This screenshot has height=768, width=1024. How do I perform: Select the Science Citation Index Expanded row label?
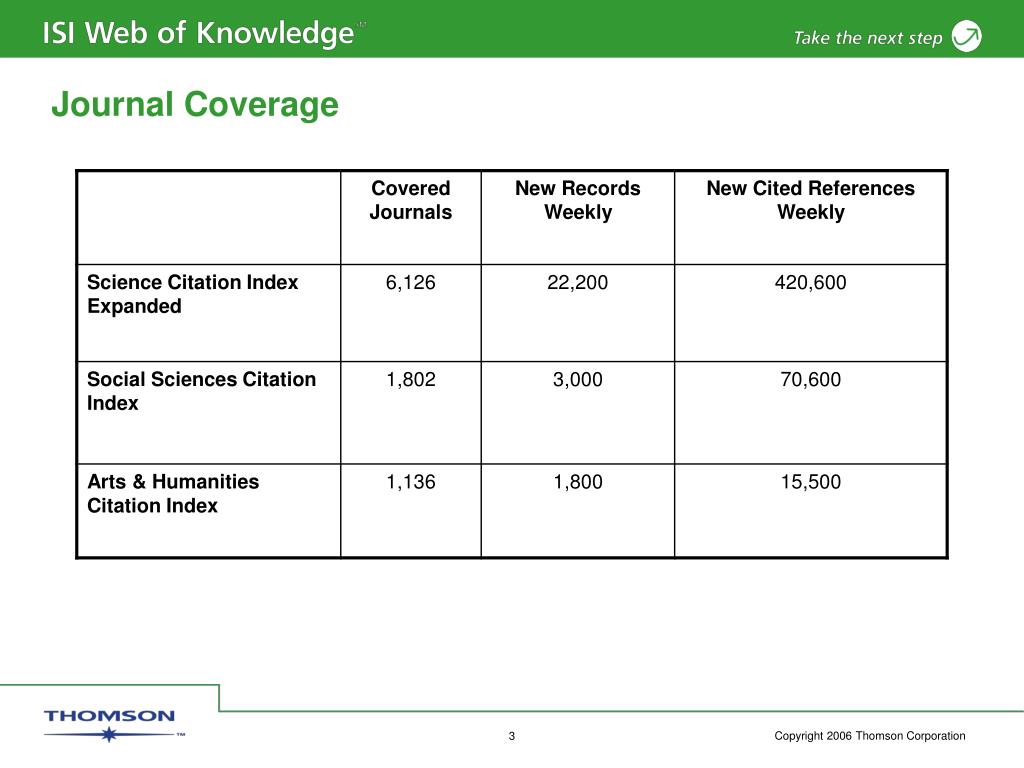(x=193, y=294)
